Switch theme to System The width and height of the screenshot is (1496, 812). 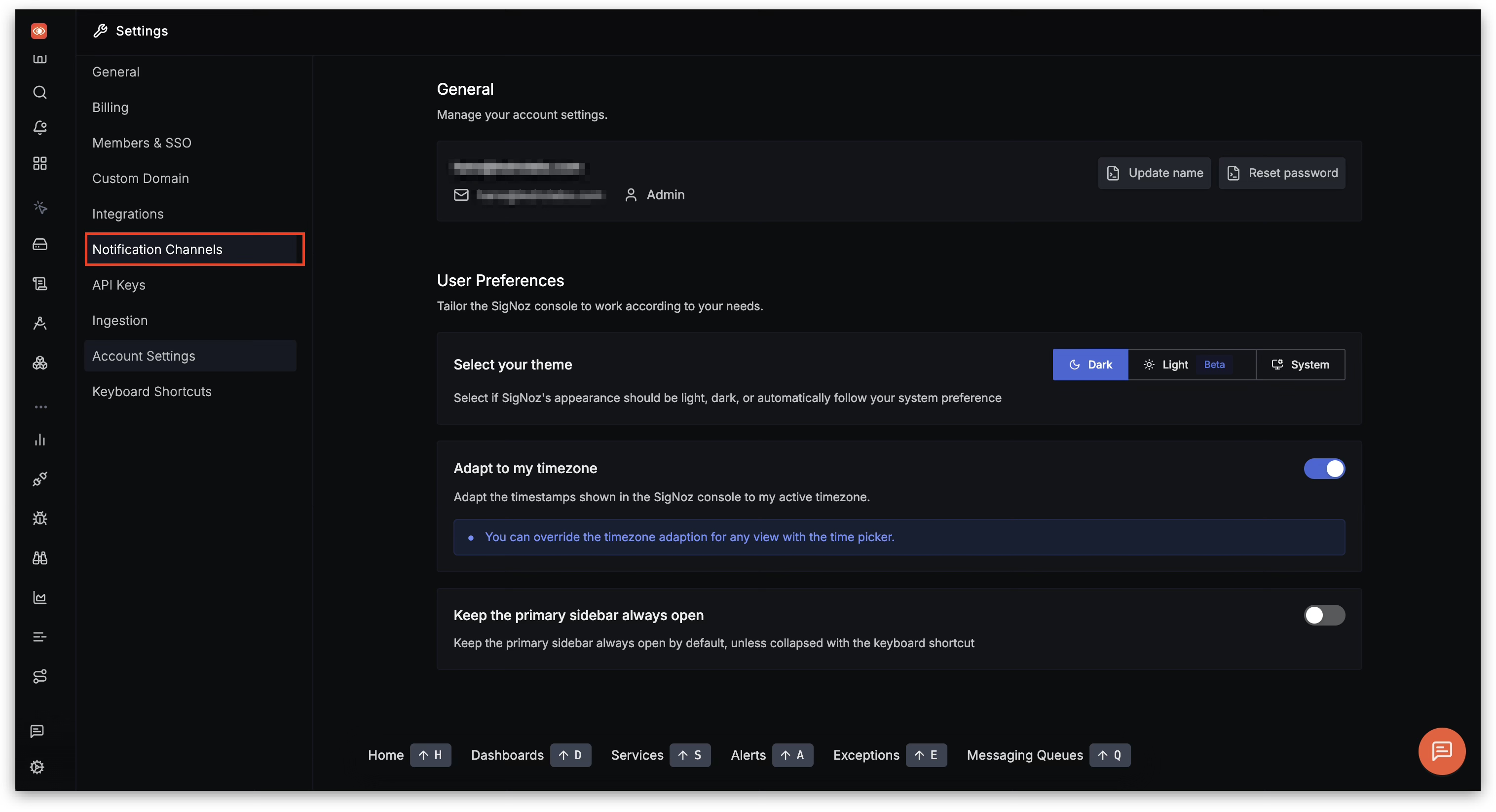pyautogui.click(x=1300, y=365)
